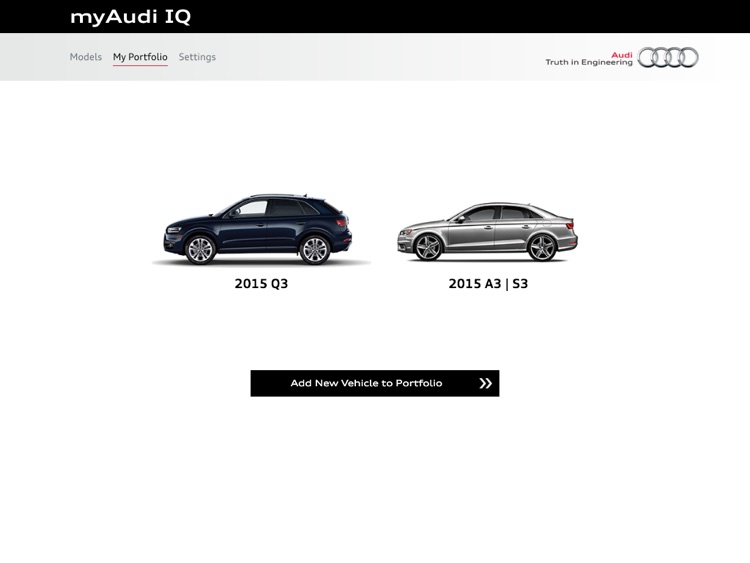Go to the Settings tab
Image resolution: width=750 pixels, height=563 pixels.
197,57
